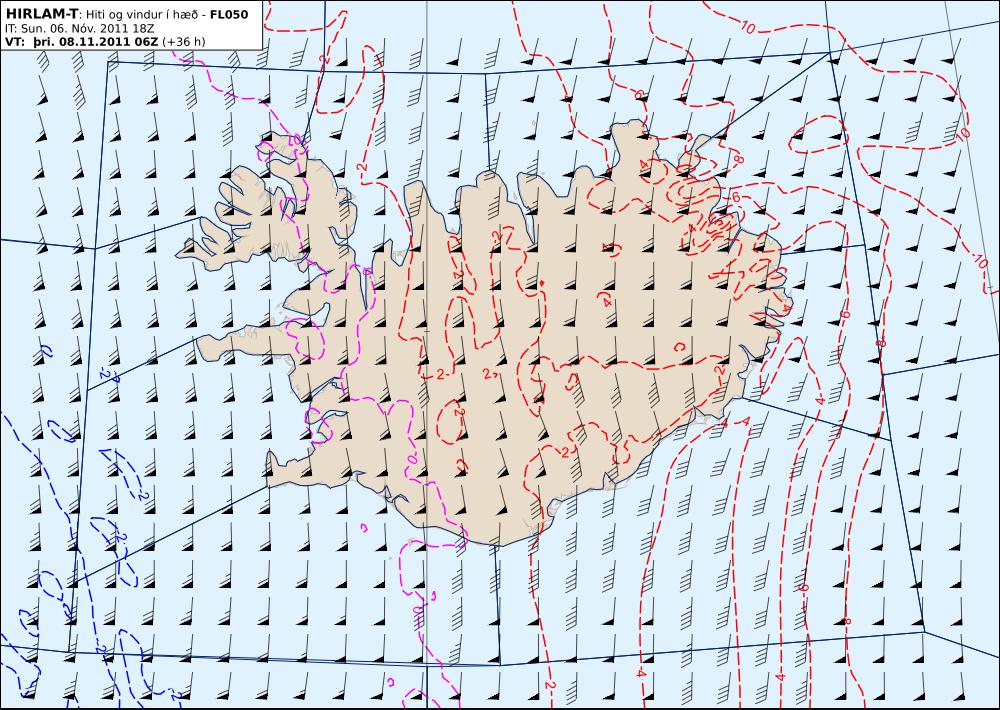This screenshot has height=710, width=1000.
Task: Click the FL050 flight level label
Action: click(x=229, y=14)
